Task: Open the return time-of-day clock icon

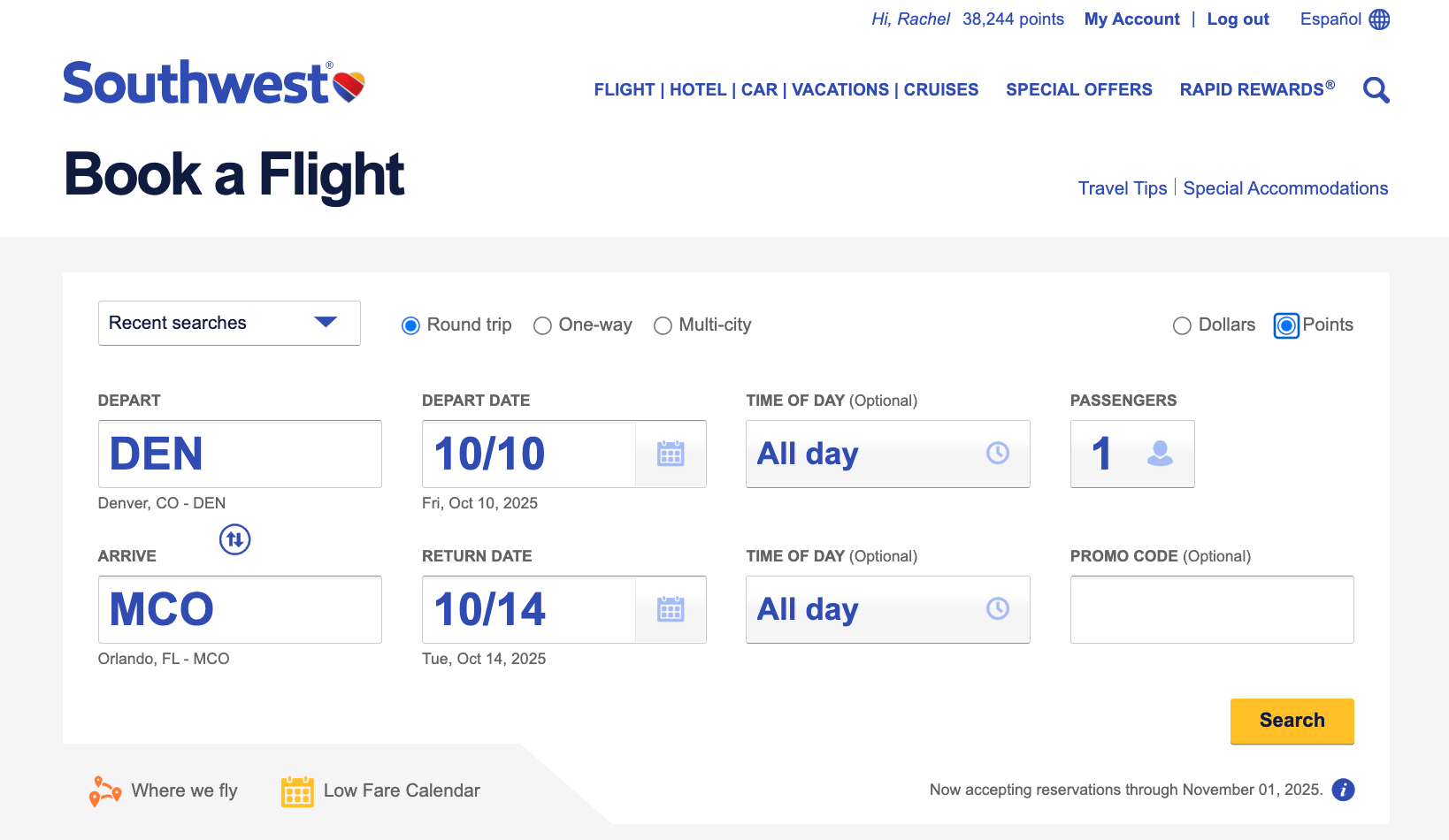Action: click(998, 608)
